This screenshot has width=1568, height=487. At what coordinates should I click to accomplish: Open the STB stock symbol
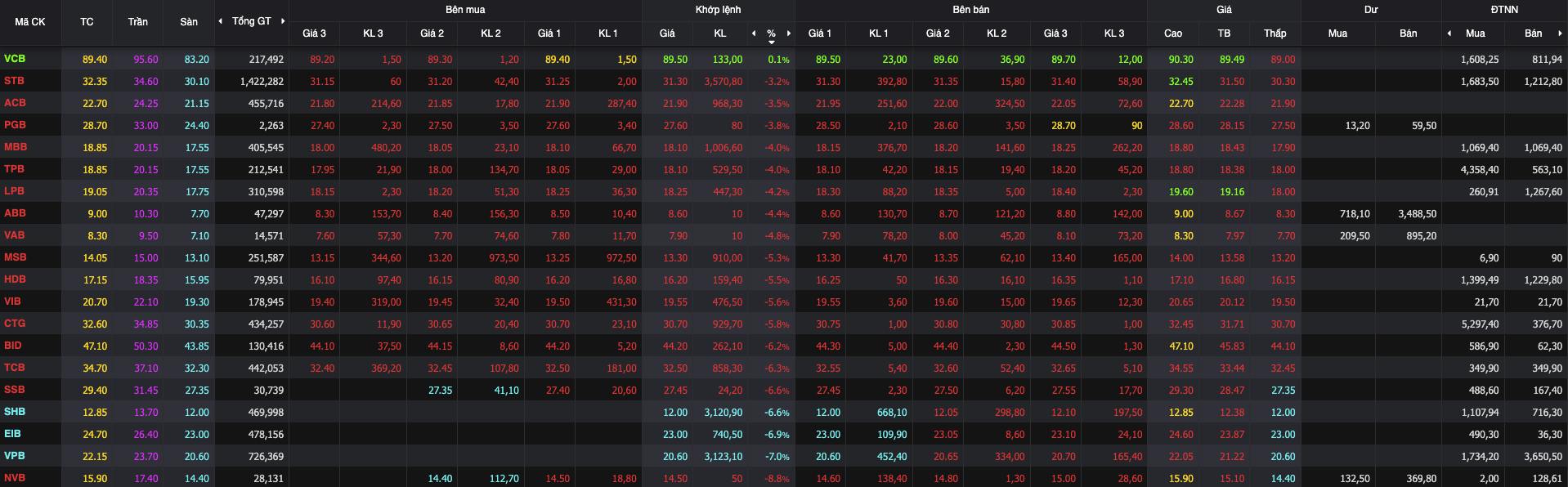coord(14,81)
